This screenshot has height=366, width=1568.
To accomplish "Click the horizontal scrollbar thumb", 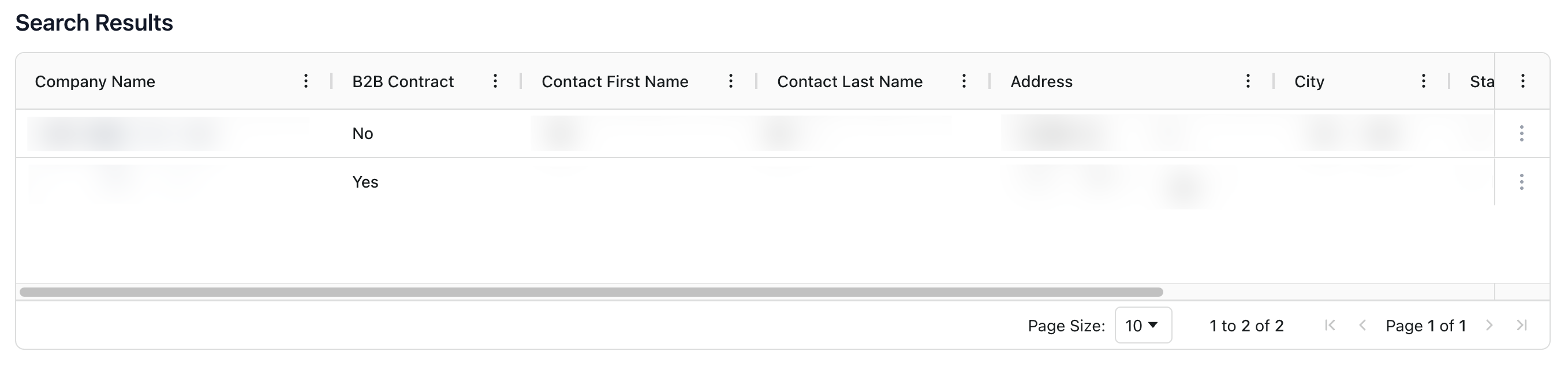I will tap(591, 292).
